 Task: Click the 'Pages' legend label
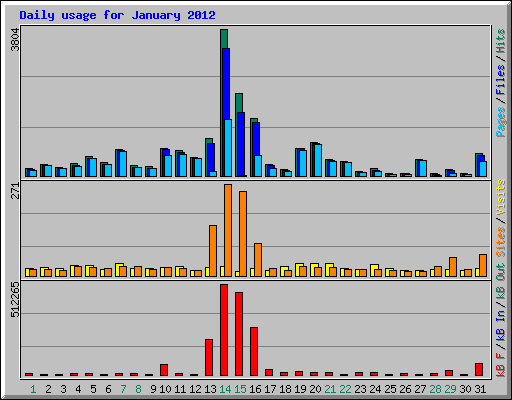coord(500,122)
